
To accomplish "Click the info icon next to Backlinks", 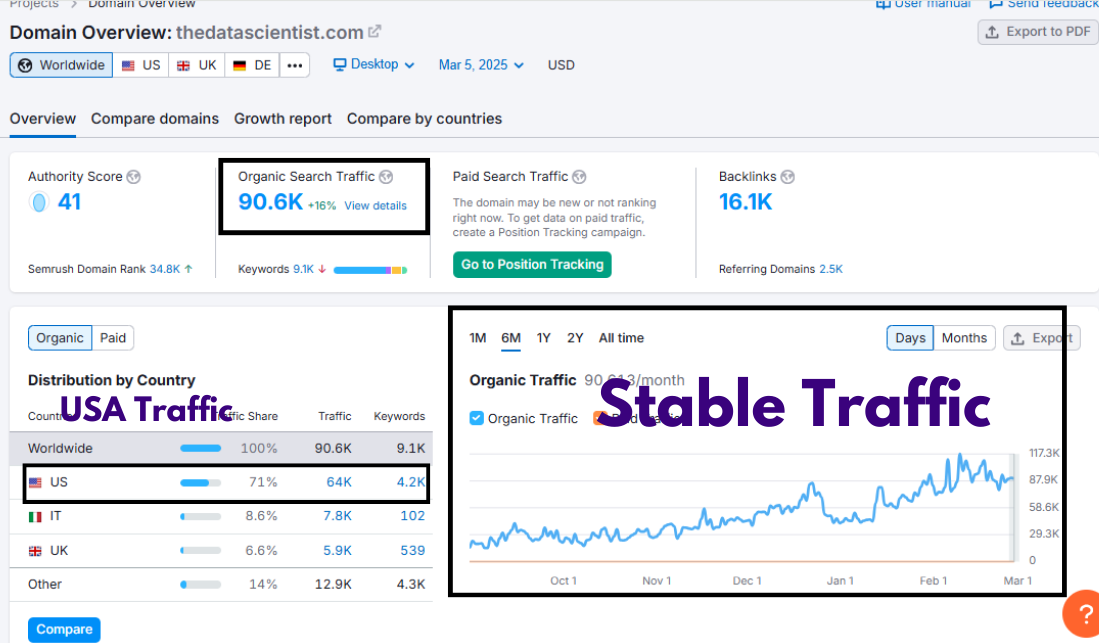I will (787, 177).
